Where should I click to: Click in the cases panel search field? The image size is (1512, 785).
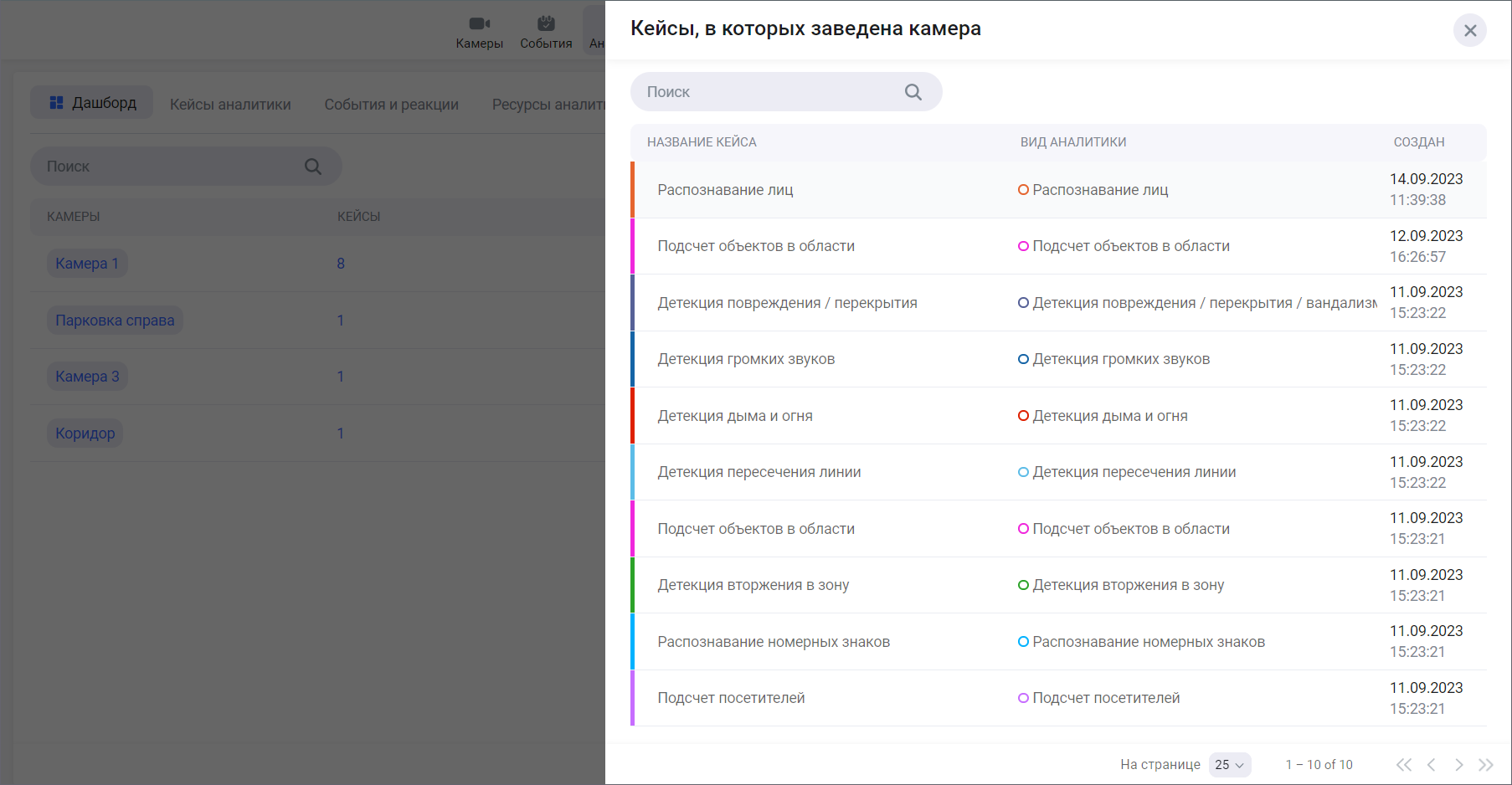click(770, 92)
